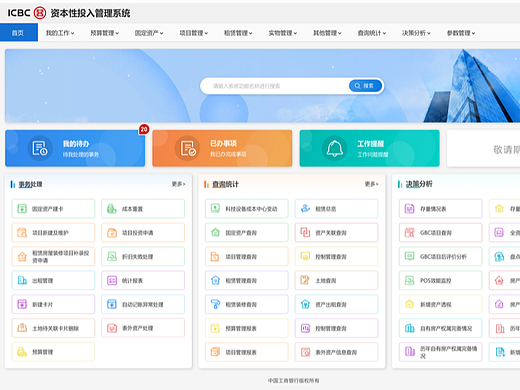Click the 搜索 button
This screenshot has width=520, height=390.
tap(365, 86)
